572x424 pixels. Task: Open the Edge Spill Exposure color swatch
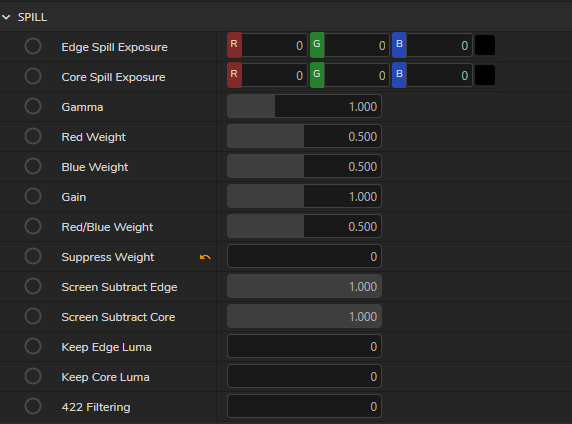coord(485,45)
